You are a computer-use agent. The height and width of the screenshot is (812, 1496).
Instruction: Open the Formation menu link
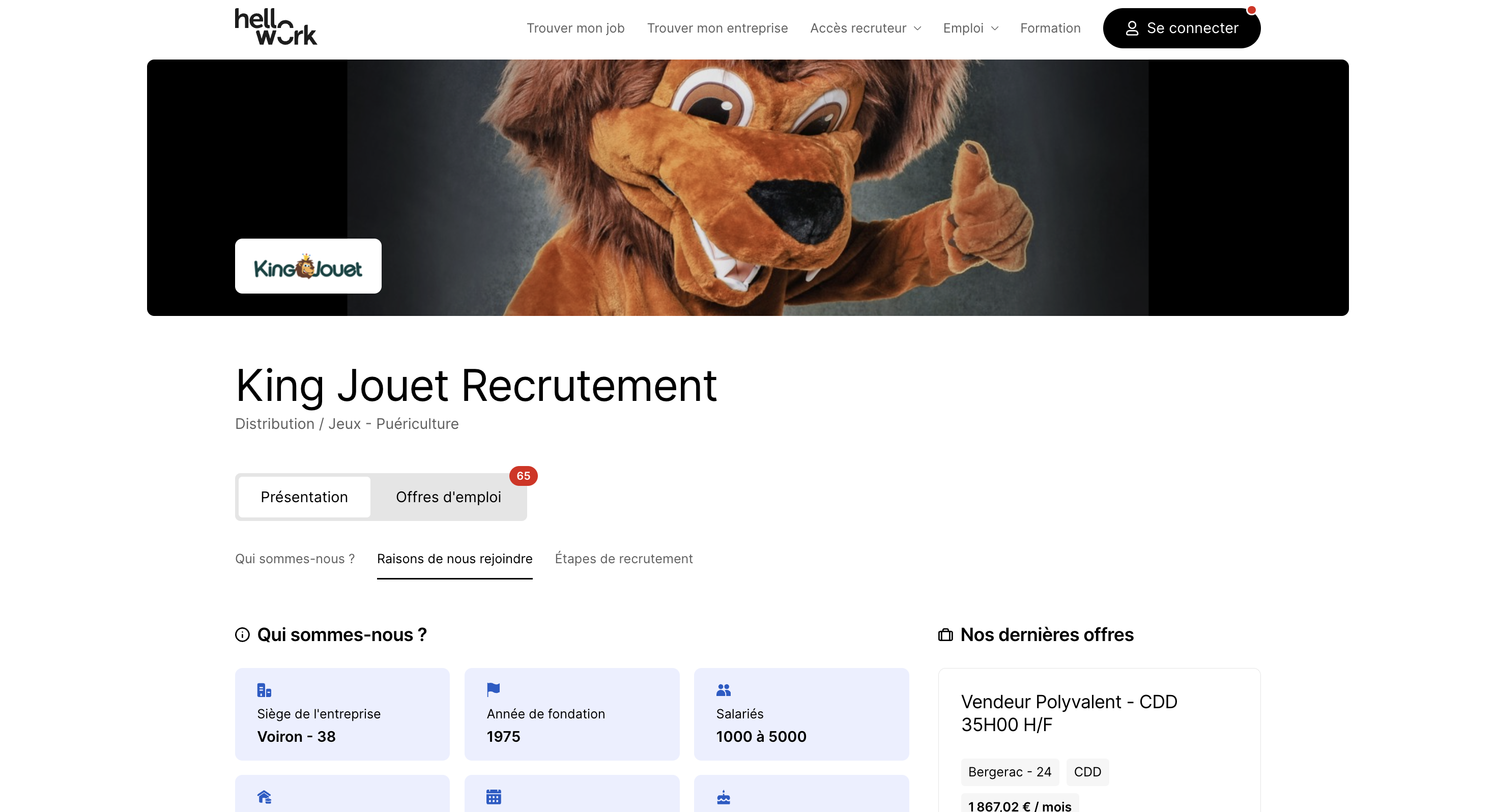[x=1050, y=28]
